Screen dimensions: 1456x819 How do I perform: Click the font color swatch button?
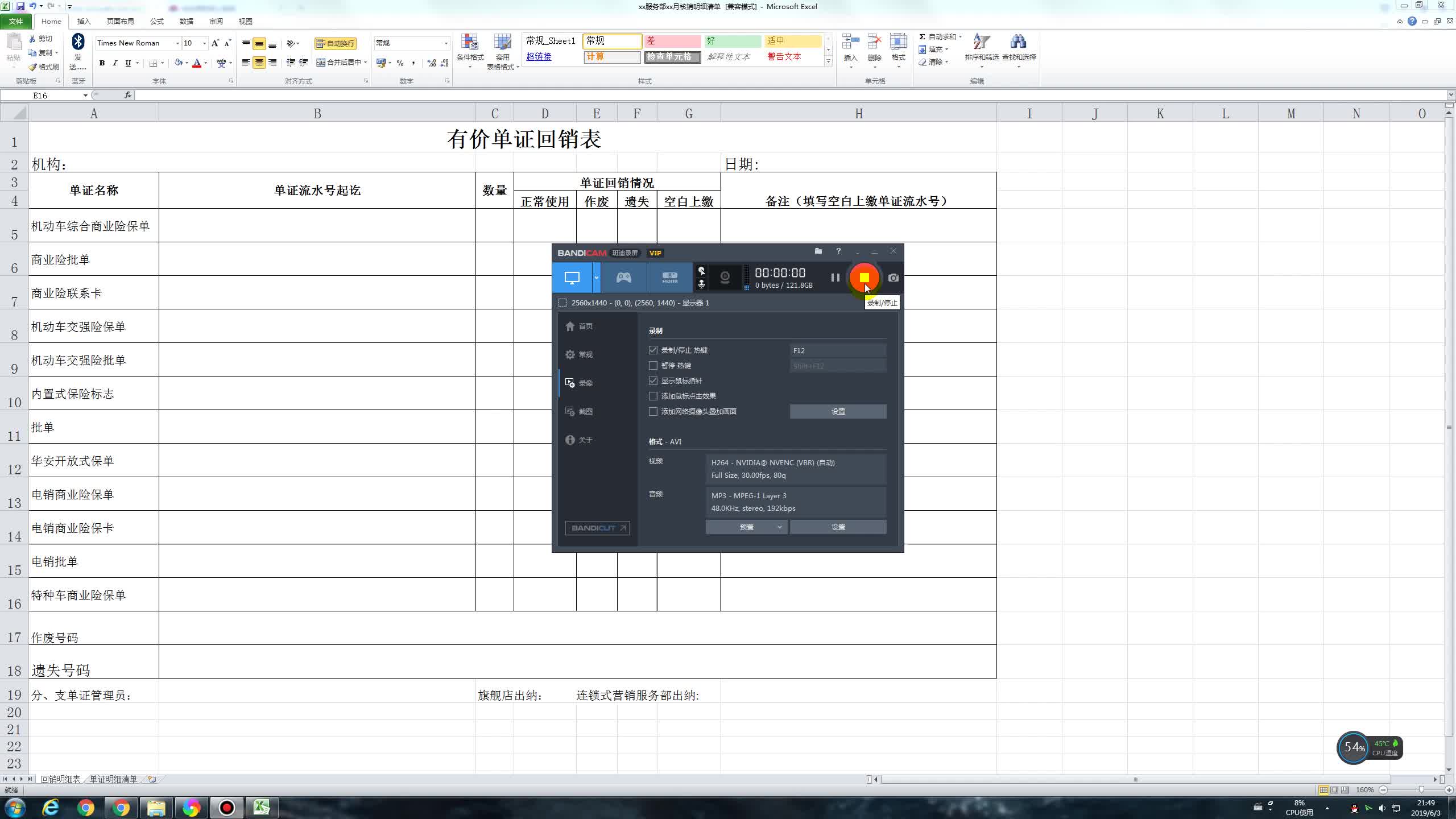(x=197, y=63)
